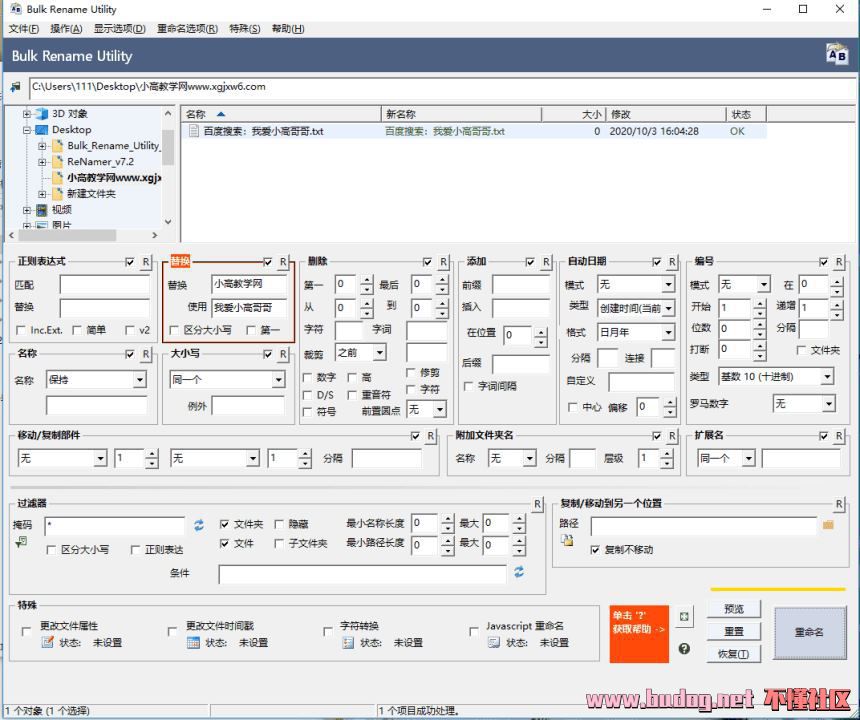860x720 pixels.
Task: Click the 前缀 input field
Action: click(520, 285)
